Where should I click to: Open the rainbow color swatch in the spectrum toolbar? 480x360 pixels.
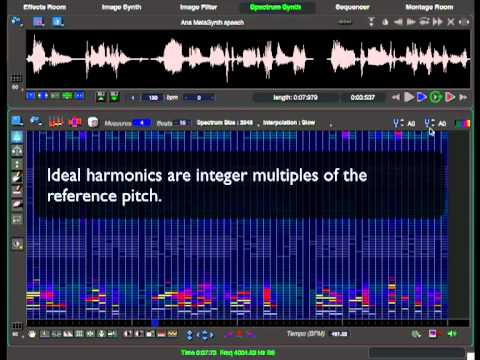coord(463,123)
